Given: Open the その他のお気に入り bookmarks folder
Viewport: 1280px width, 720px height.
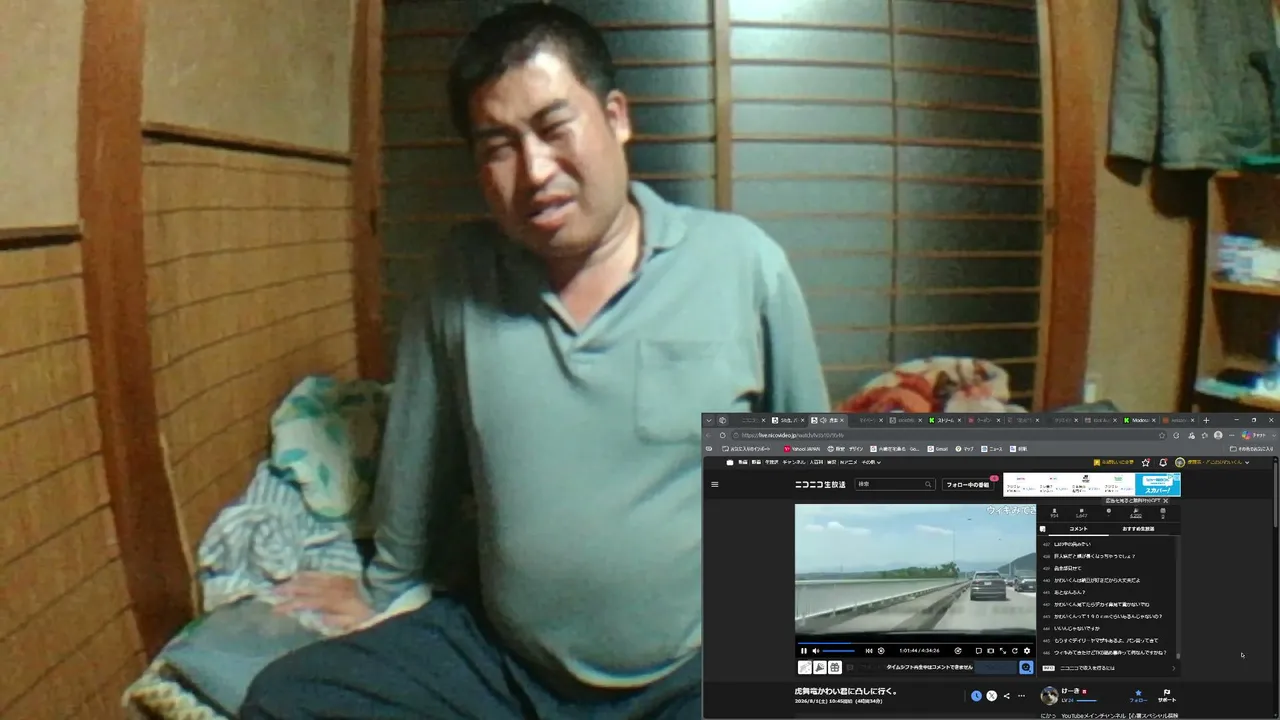Looking at the screenshot, I should tap(1252, 449).
